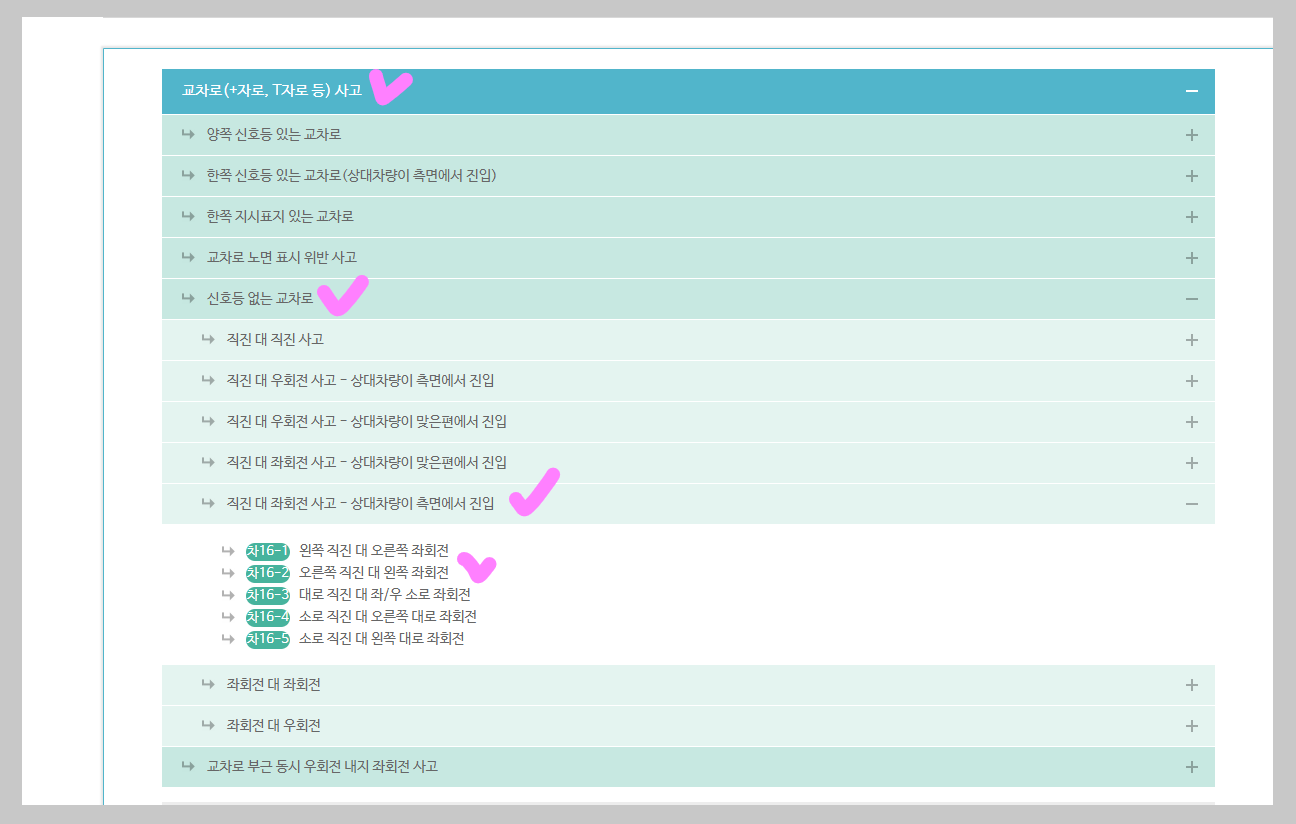Open 소로 직진 대 왼쪽 대로 좌회전
The height and width of the screenshot is (824, 1296).
click(382, 638)
